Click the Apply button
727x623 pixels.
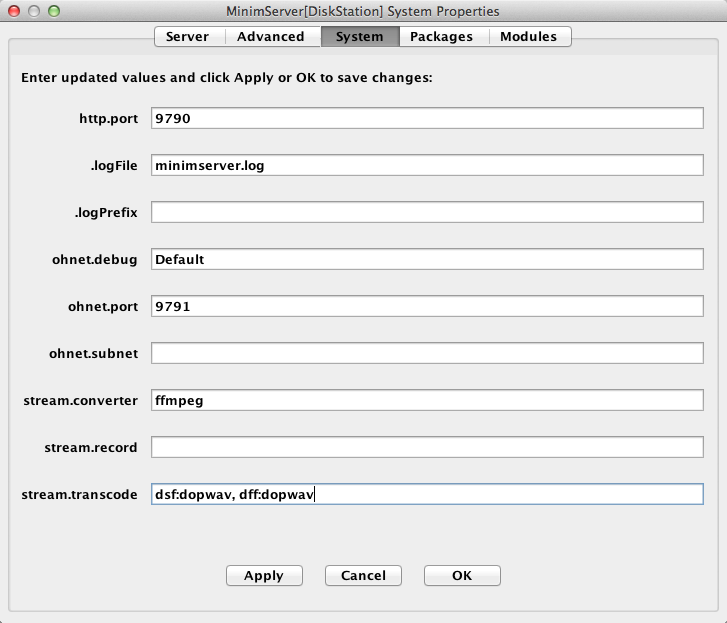pyautogui.click(x=264, y=575)
